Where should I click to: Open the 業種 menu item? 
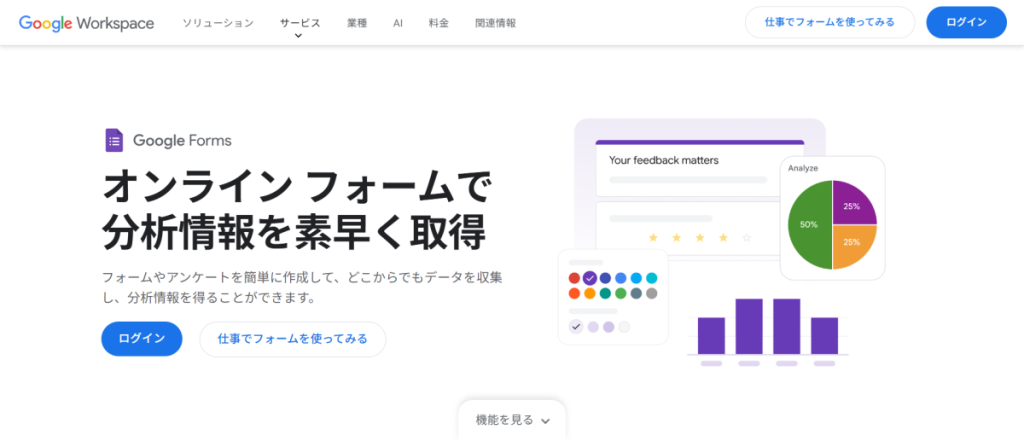point(357,22)
